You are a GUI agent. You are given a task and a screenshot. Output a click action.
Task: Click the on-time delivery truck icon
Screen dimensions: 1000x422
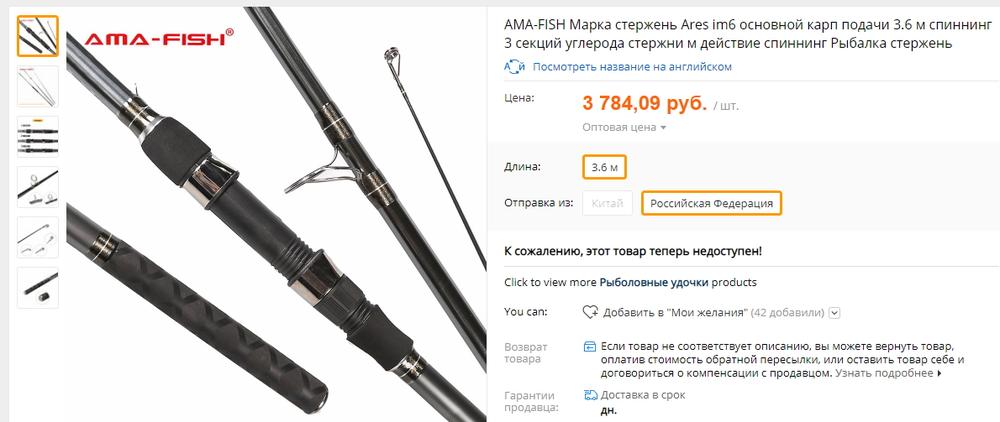point(590,395)
